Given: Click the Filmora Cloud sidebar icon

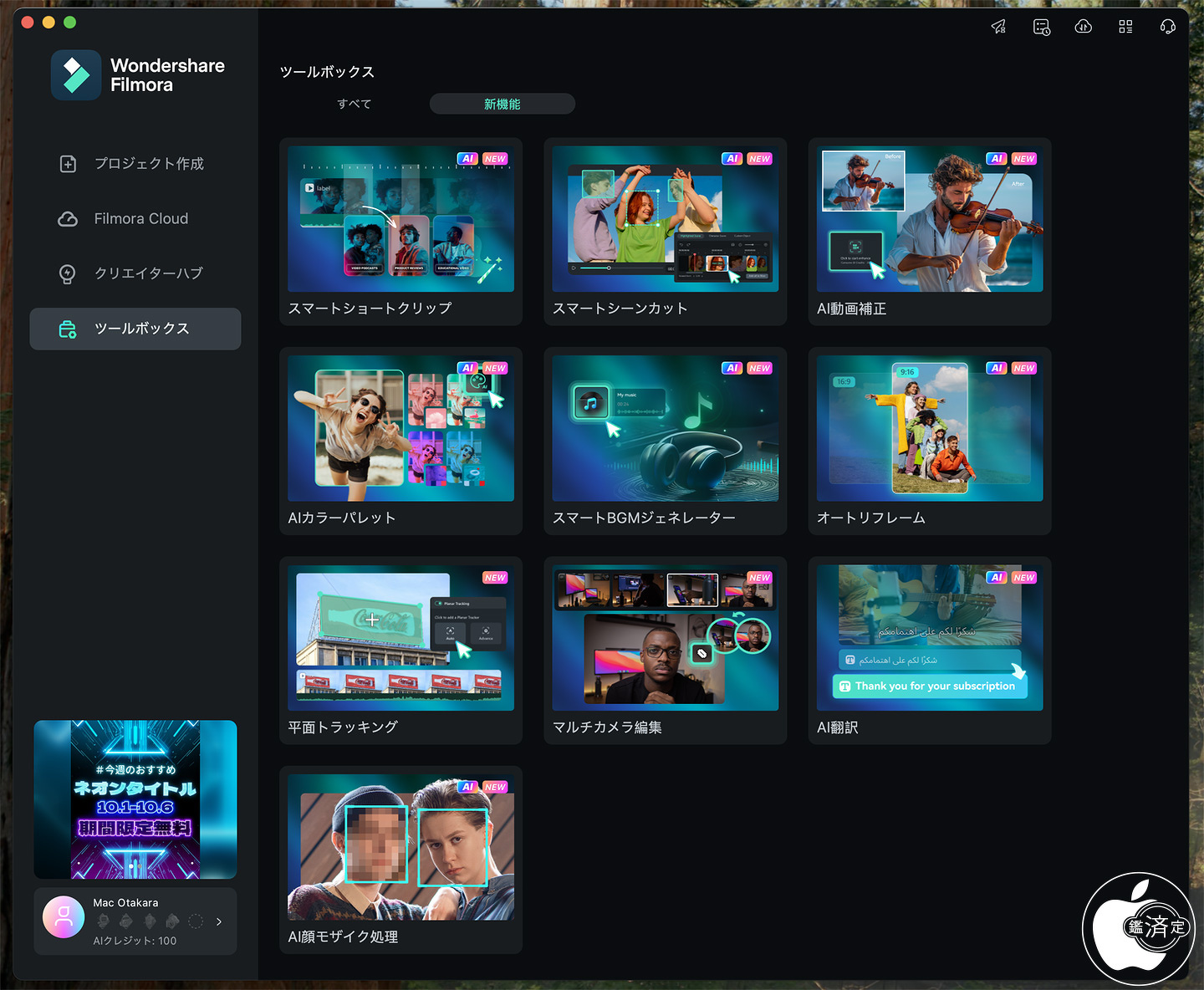Looking at the screenshot, I should click(68, 219).
